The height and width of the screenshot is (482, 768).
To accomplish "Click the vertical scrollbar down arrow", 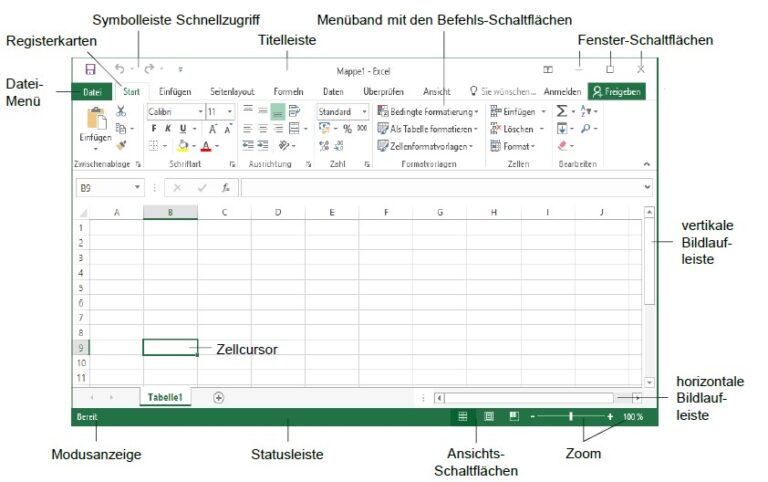I will click(x=649, y=382).
